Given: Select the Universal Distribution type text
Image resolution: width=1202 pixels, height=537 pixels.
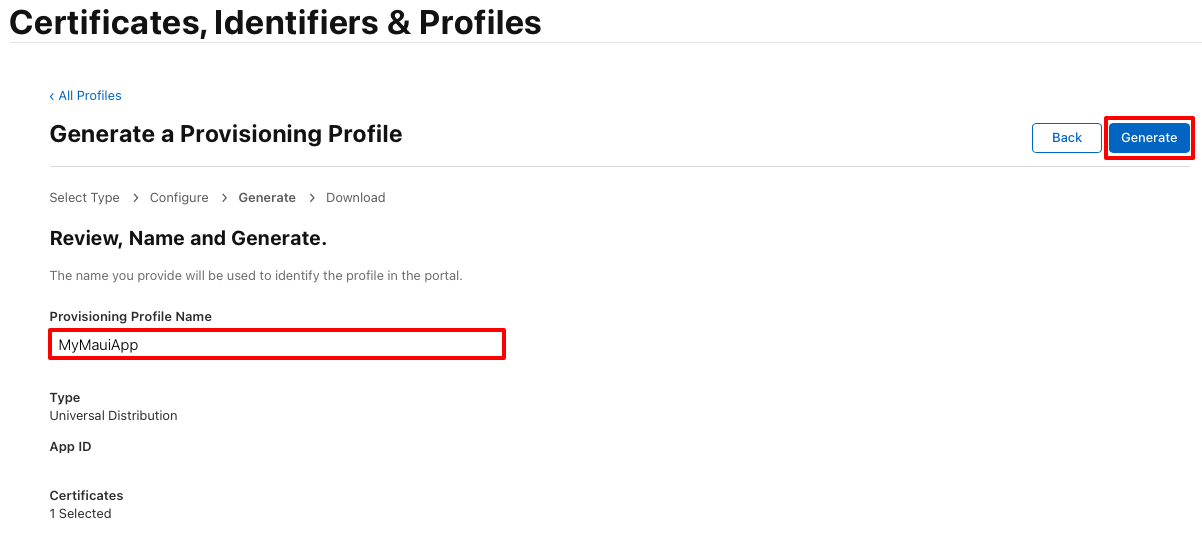Looking at the screenshot, I should point(113,416).
